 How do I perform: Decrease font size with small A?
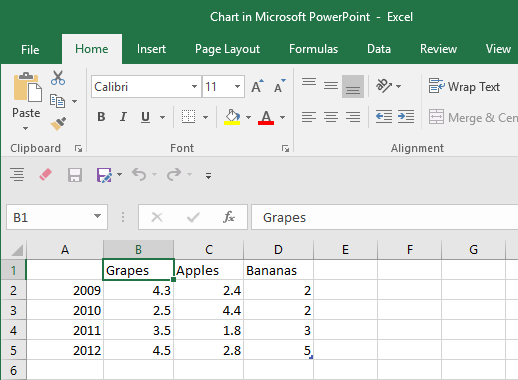pos(279,87)
